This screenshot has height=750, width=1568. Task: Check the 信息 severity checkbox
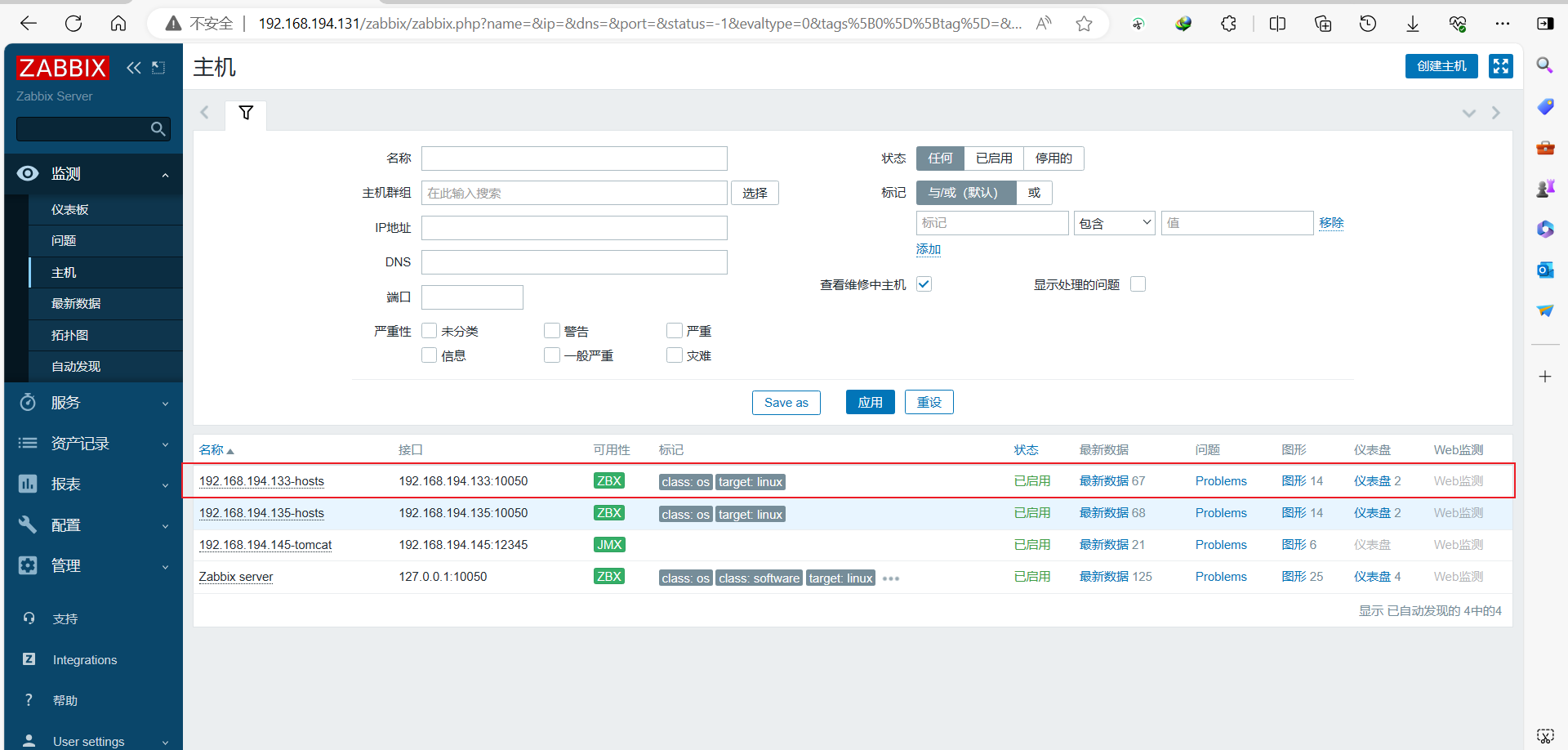click(429, 355)
